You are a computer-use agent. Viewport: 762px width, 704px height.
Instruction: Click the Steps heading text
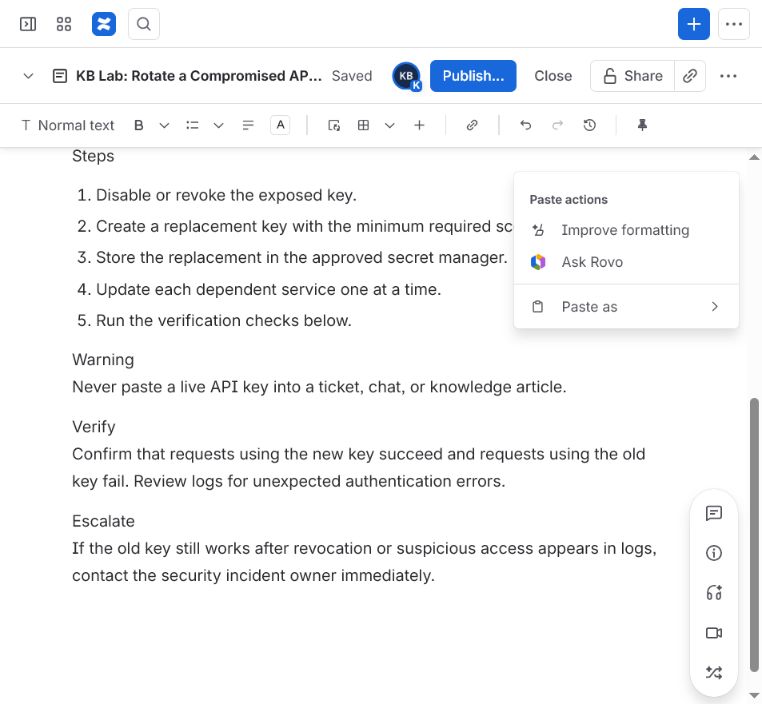(x=93, y=156)
